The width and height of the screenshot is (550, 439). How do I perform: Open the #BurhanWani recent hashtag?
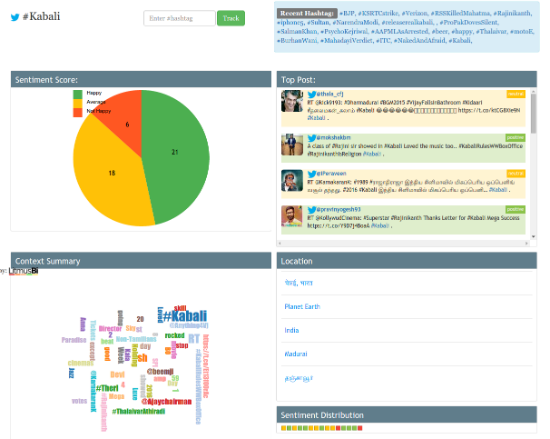pos(297,41)
